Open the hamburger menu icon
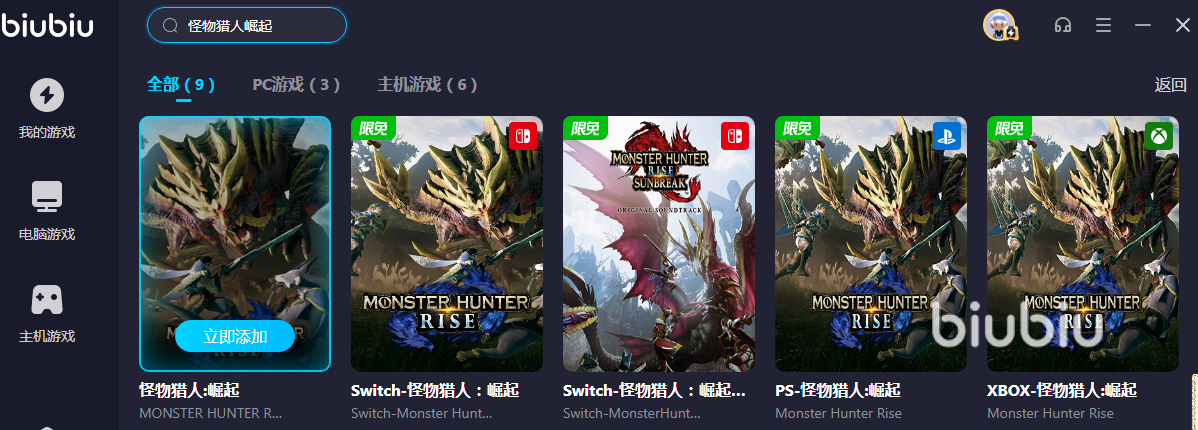Screen dimensions: 1198x430 point(1102,25)
